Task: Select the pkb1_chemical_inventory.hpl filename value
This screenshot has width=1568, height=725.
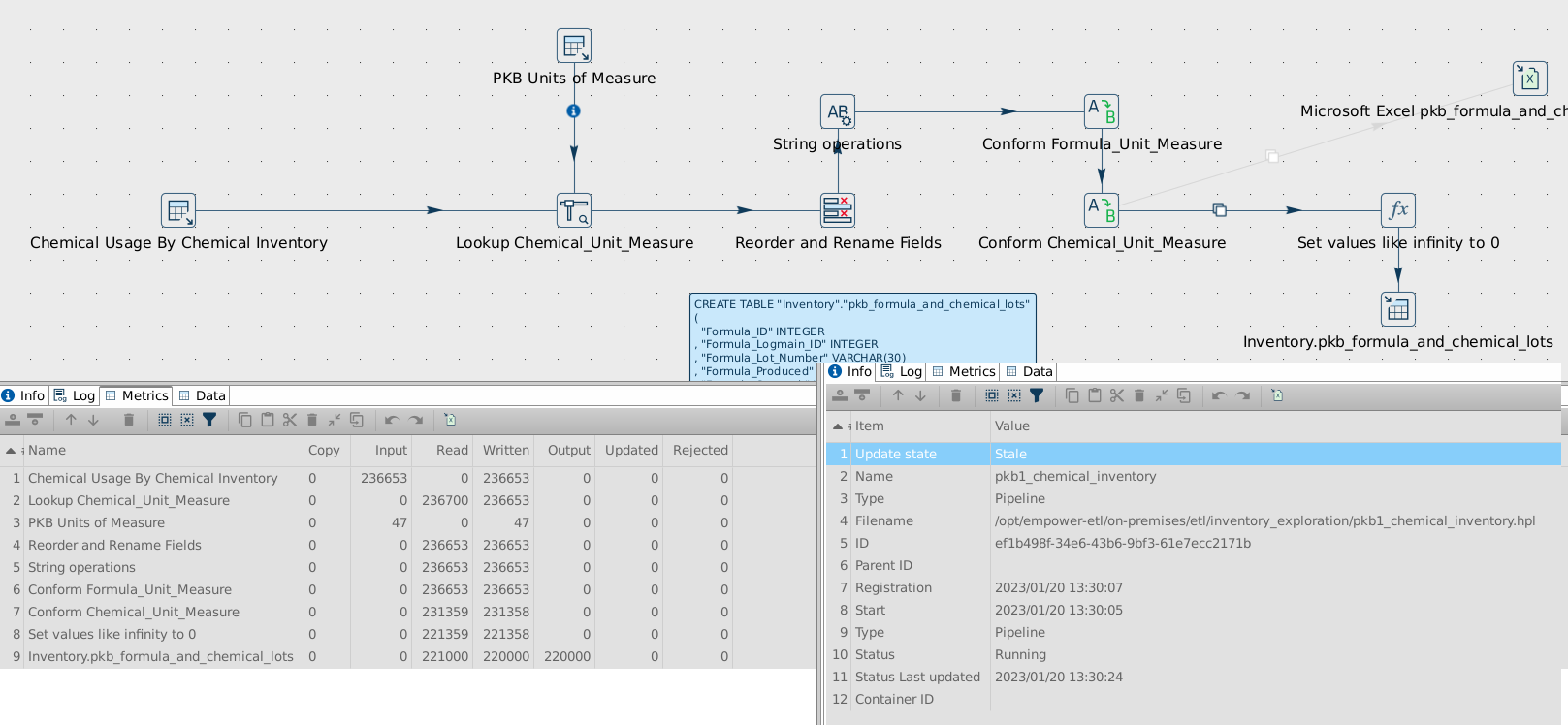Action: click(x=1264, y=521)
